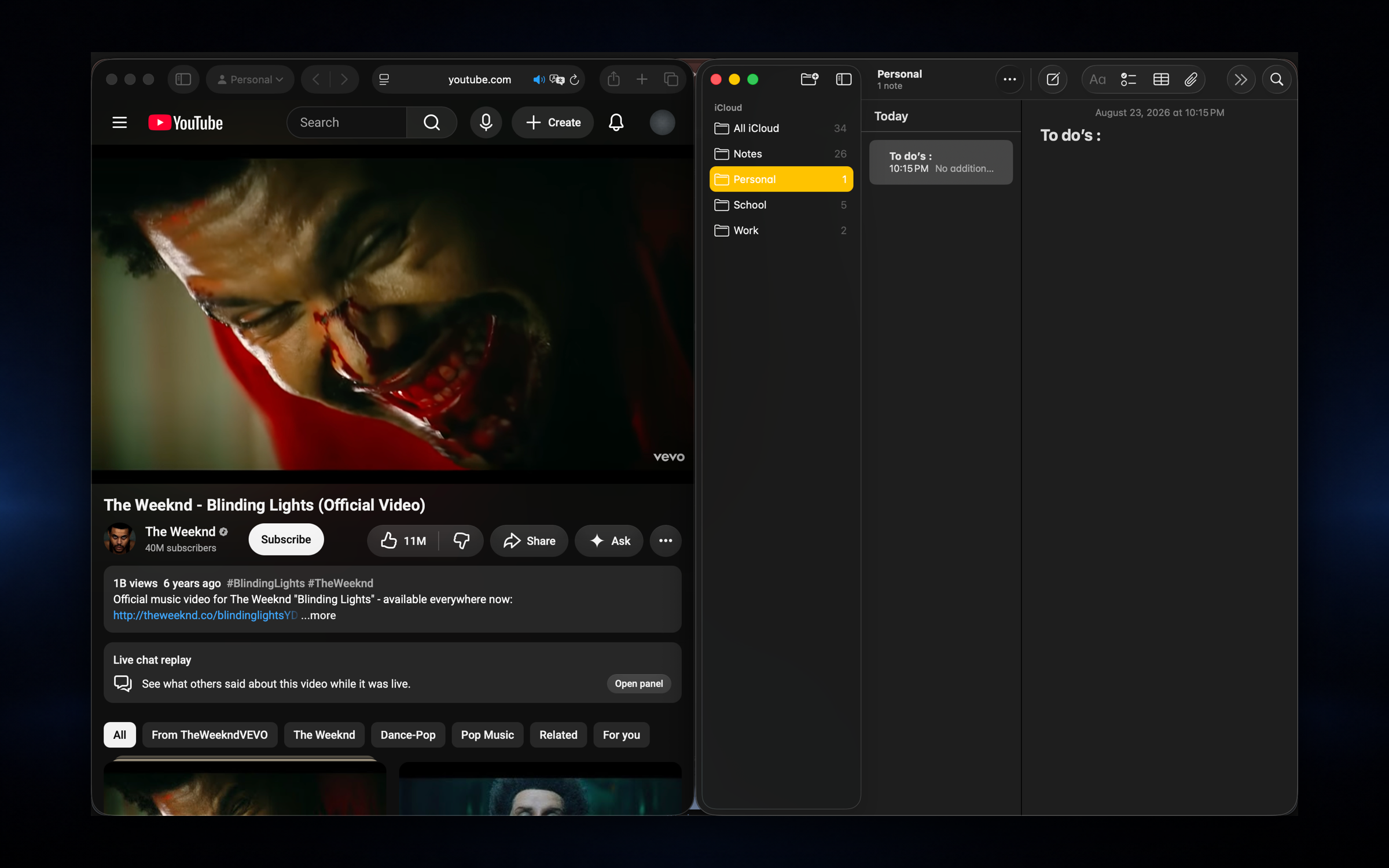Attach a file with paperclip icon
Screen dimensions: 1389x868
point(1190,79)
